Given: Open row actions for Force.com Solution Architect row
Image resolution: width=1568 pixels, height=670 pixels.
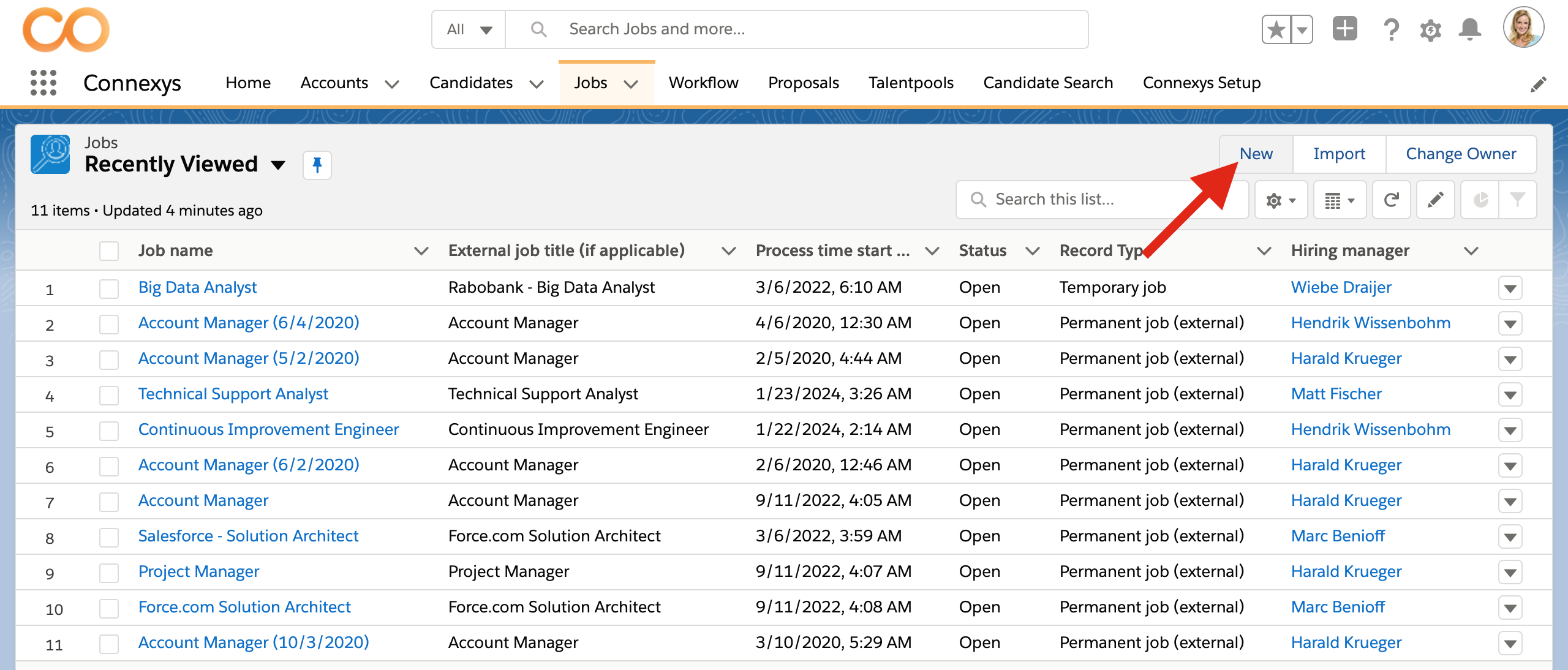Looking at the screenshot, I should (1510, 608).
